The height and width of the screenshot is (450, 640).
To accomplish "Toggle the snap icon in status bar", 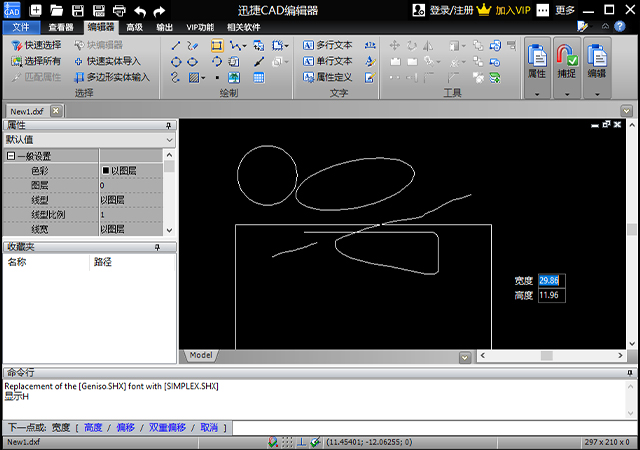I will tap(273, 442).
